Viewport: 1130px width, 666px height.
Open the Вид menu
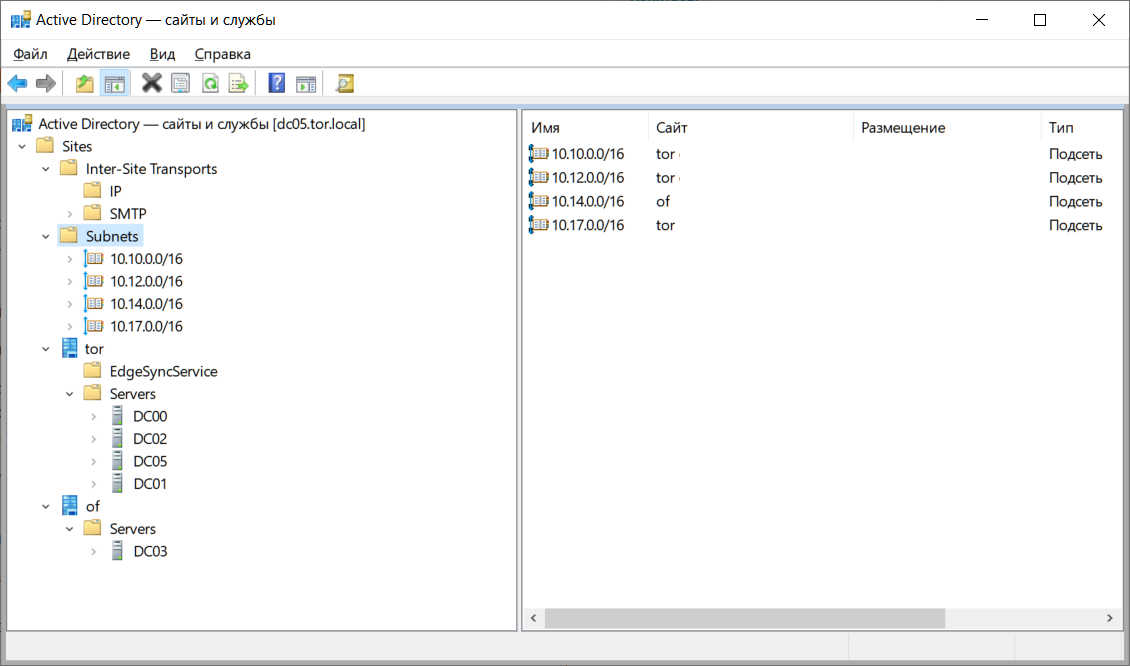coord(162,54)
